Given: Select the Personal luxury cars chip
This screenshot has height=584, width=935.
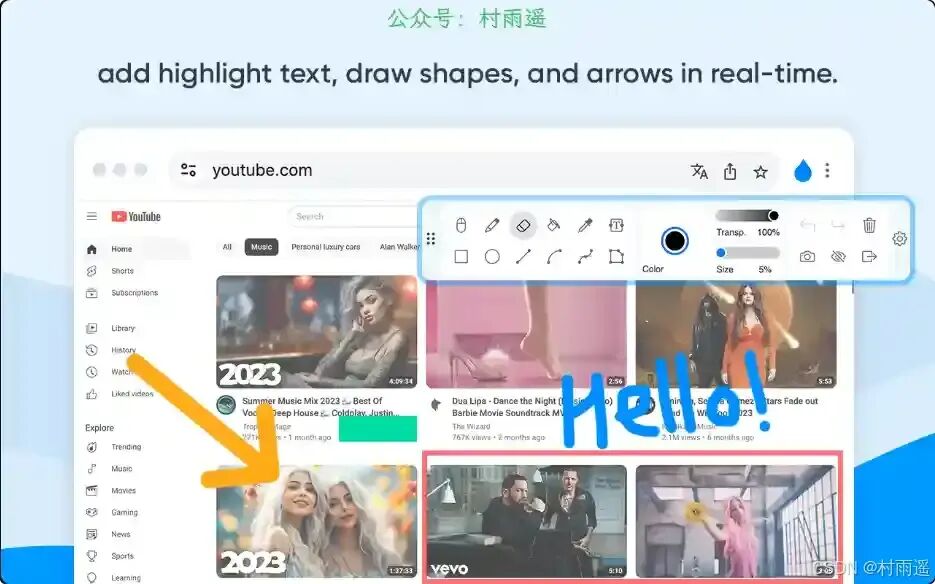Looking at the screenshot, I should pos(326,247).
